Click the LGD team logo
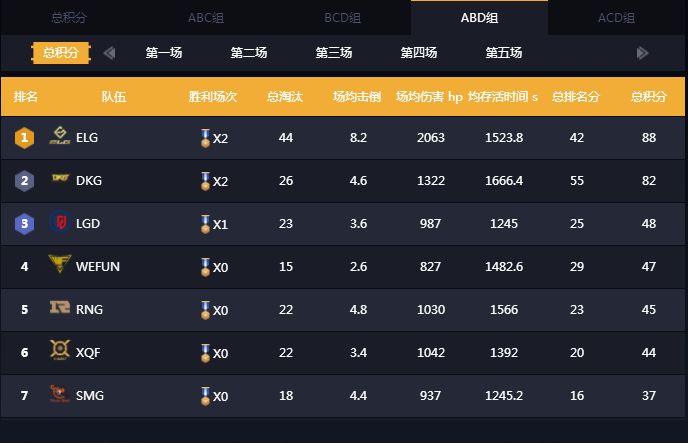The width and height of the screenshot is (688, 443). [60, 222]
